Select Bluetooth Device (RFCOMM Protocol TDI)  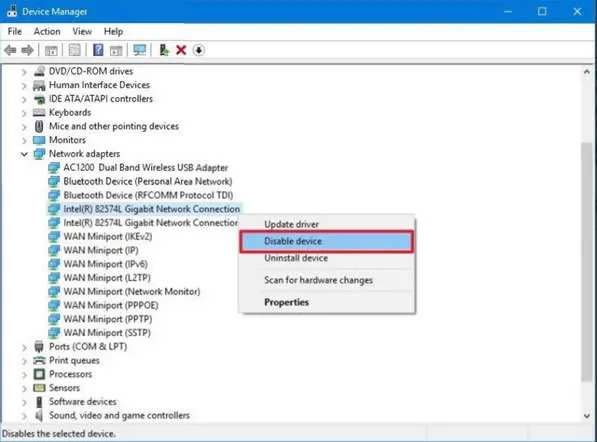tap(148, 195)
